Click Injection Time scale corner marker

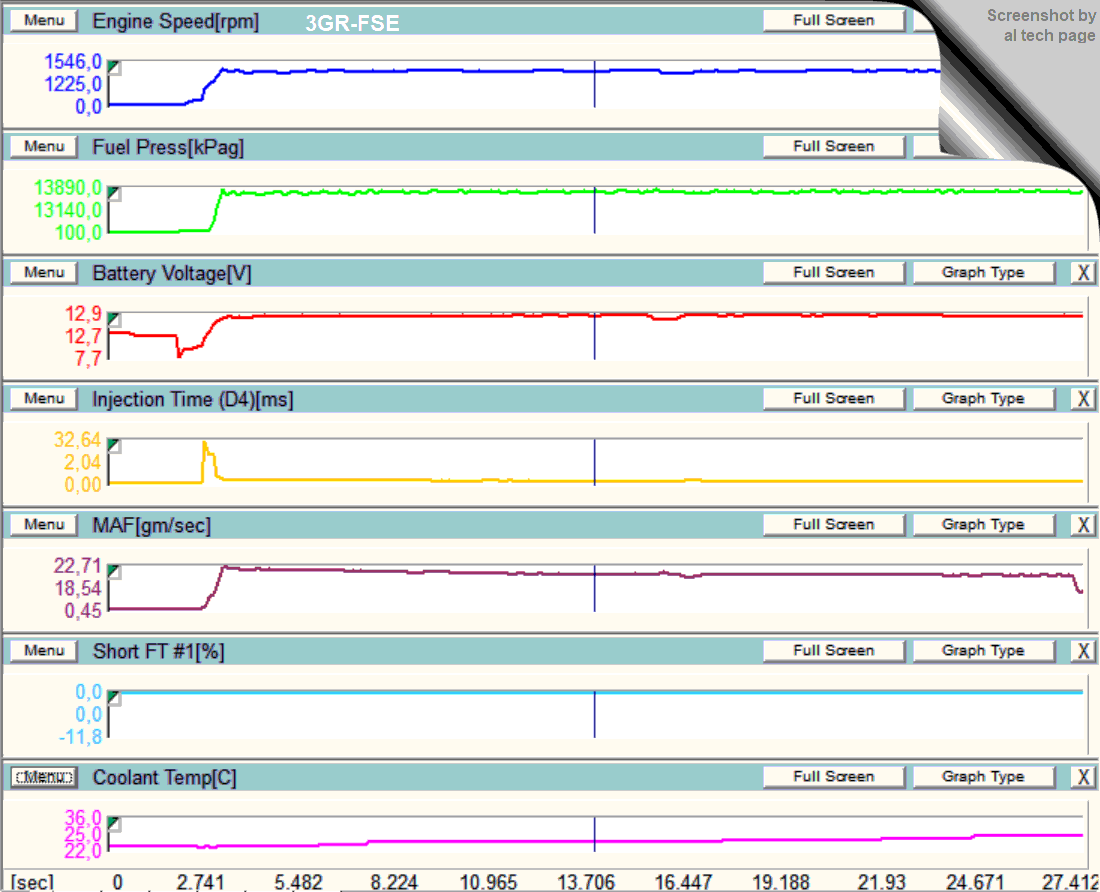[x=114, y=445]
